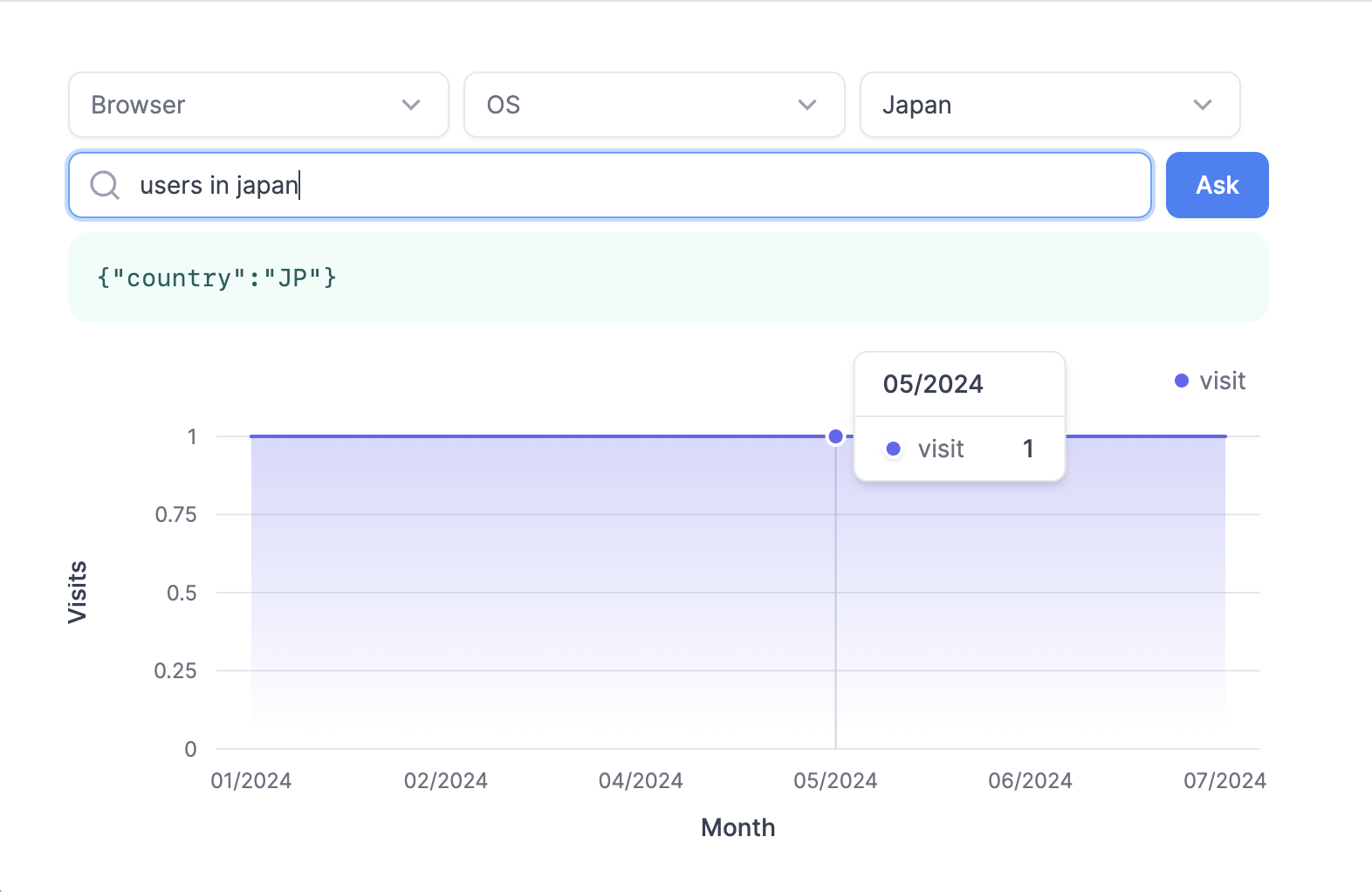
Task: Click the visit value 1 in tooltip
Action: (x=1028, y=449)
